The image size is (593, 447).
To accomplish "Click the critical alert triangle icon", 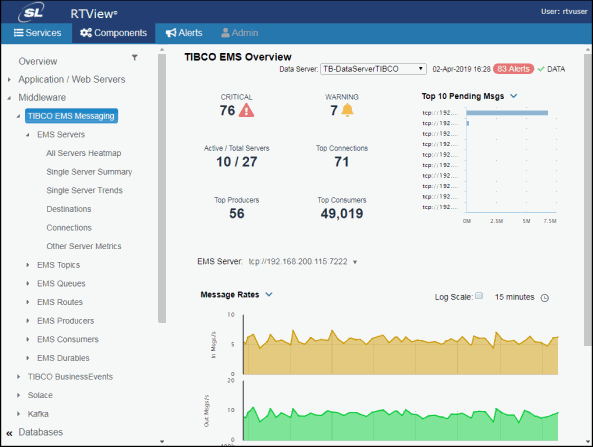I will coord(246,110).
